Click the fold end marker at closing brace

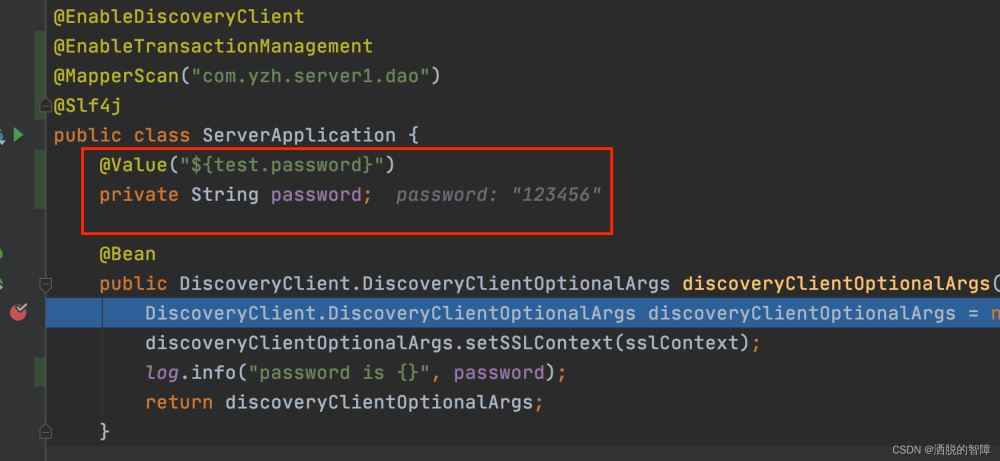pyautogui.click(x=45, y=431)
